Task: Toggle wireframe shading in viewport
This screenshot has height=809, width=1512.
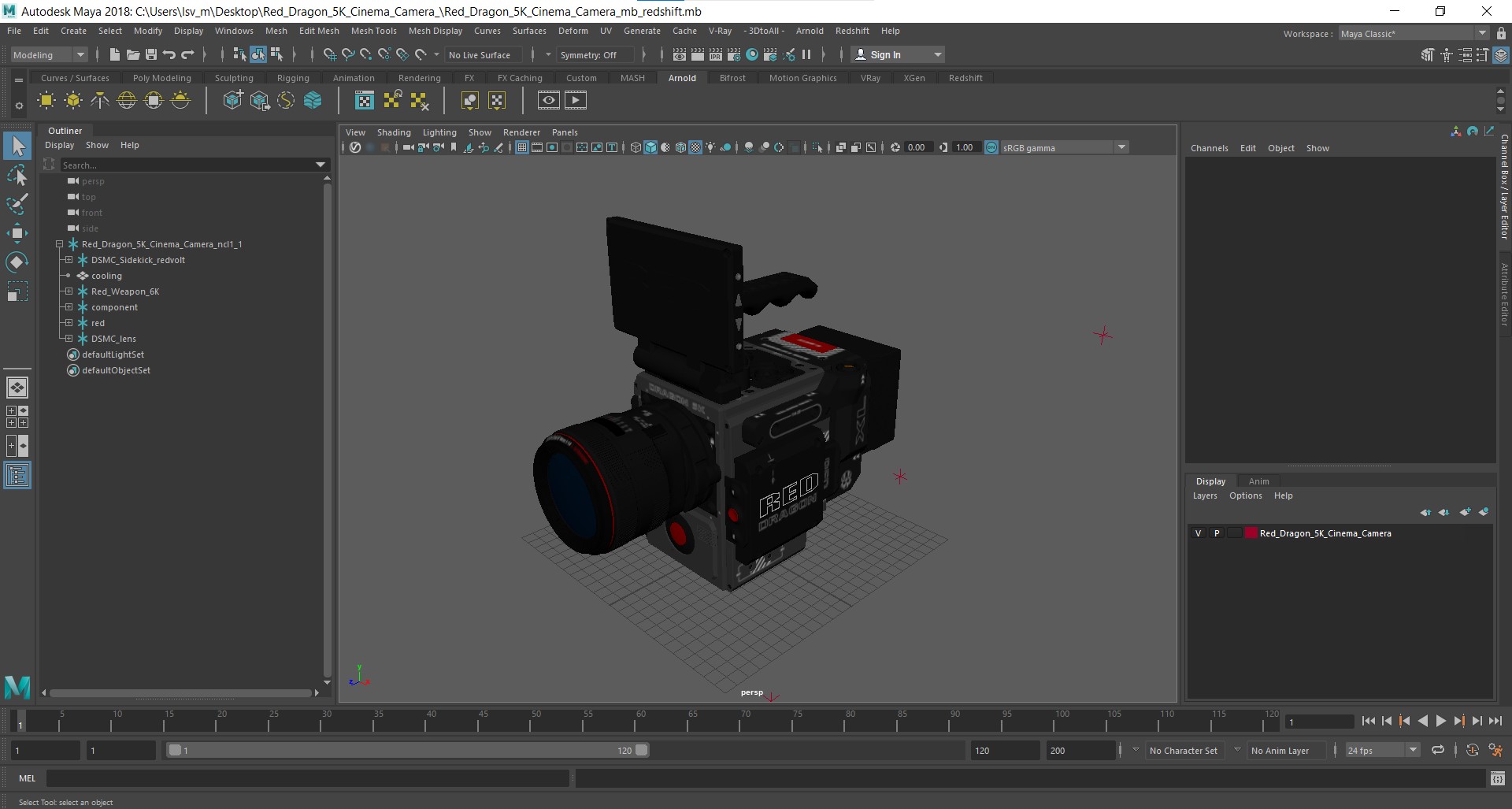Action: coord(636,147)
